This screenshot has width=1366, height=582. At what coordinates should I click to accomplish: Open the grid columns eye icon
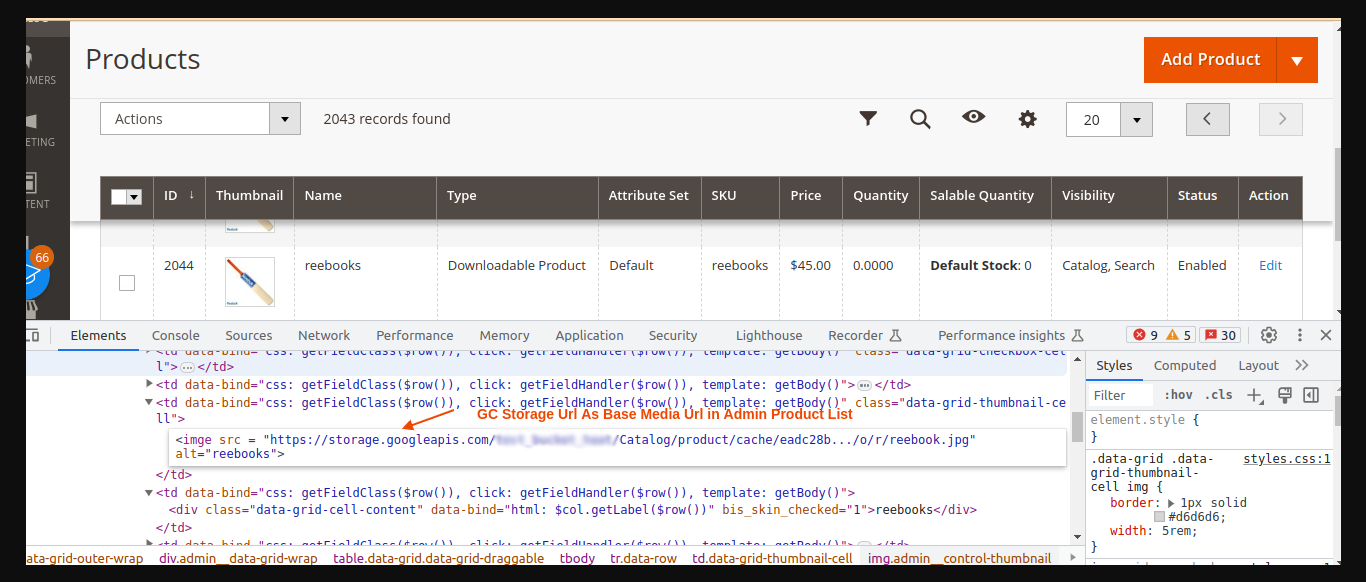(x=973, y=118)
